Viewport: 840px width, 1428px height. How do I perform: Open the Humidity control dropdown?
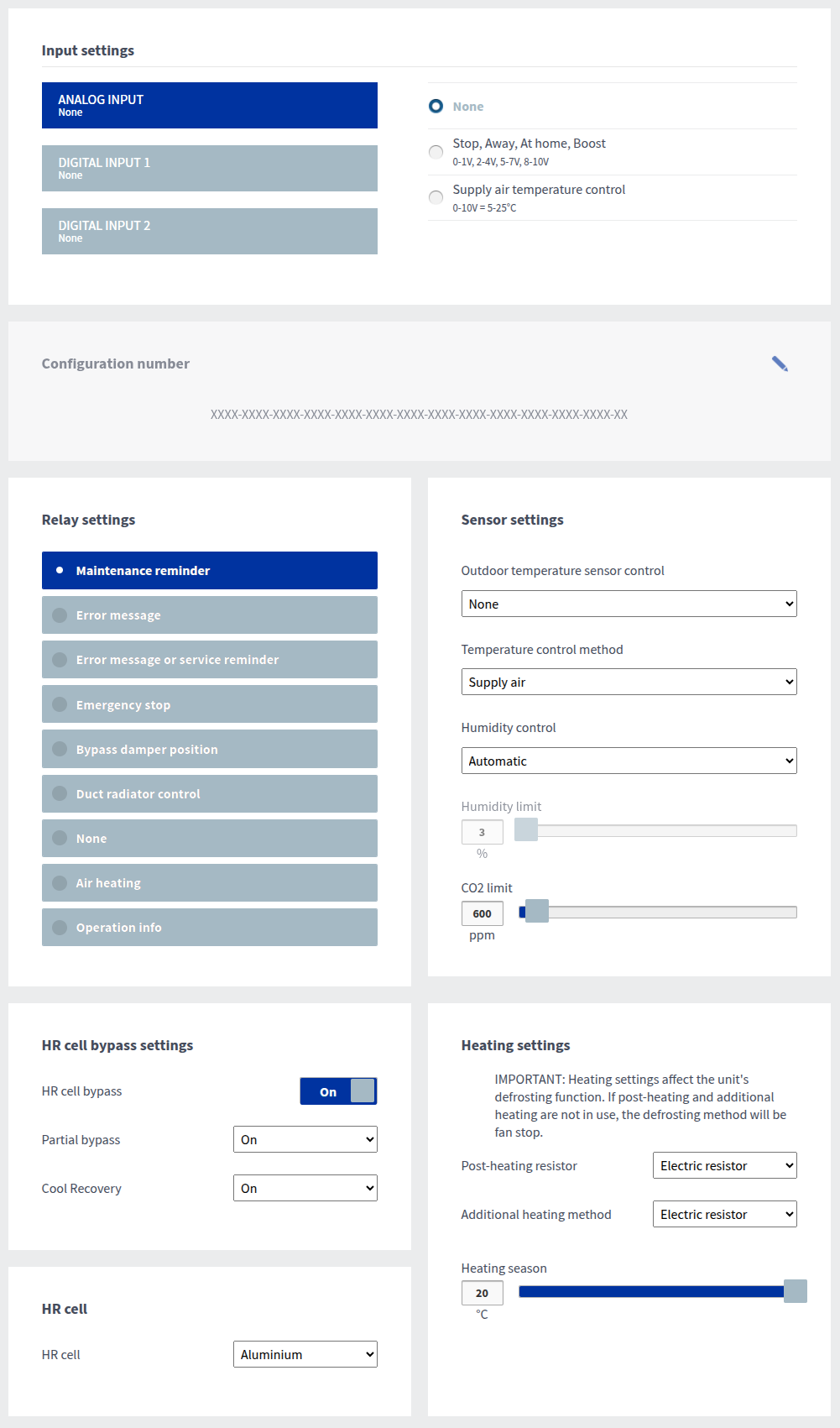tap(629, 761)
